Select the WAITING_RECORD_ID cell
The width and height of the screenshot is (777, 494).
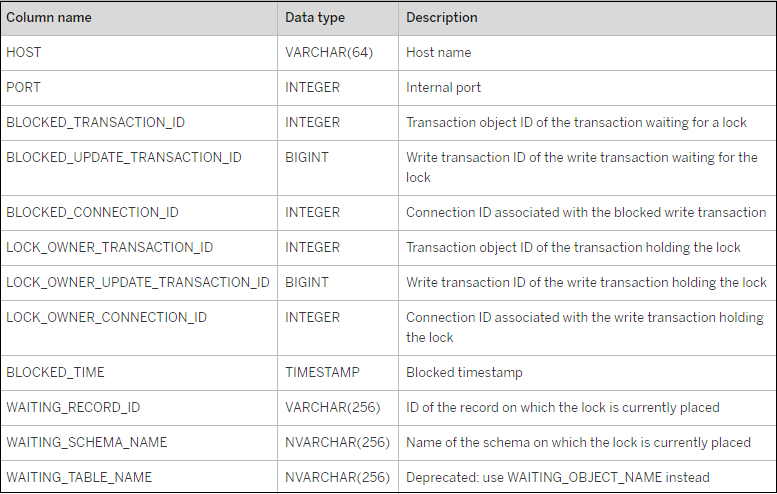click(x=73, y=407)
